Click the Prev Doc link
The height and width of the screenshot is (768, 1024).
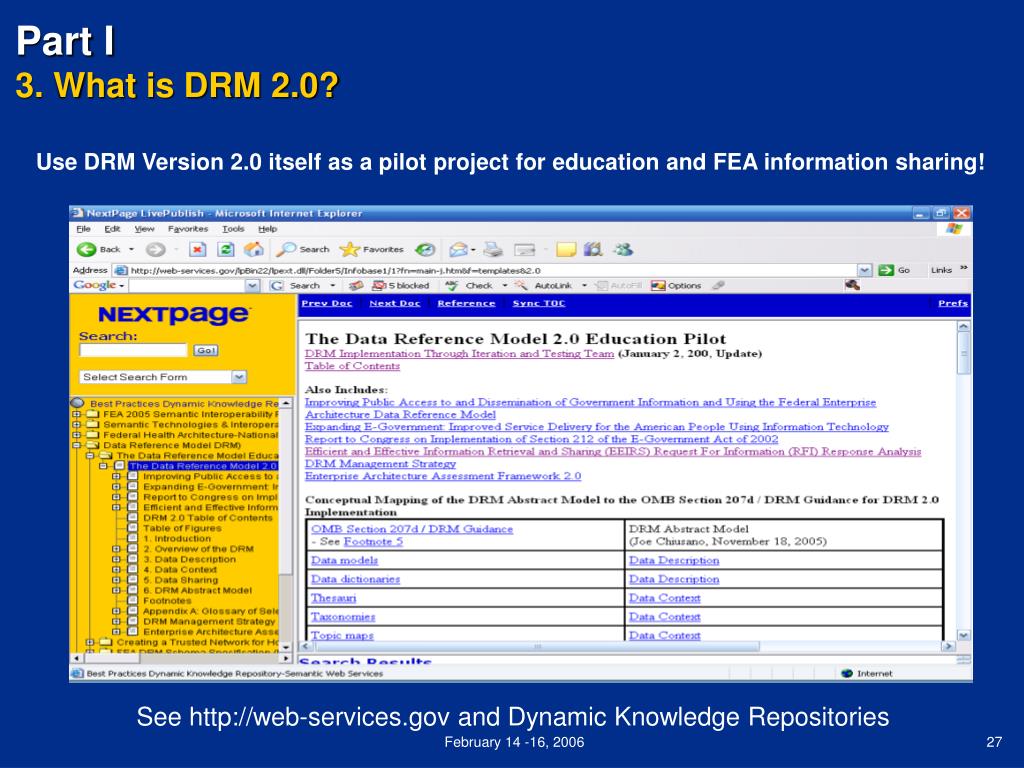[x=327, y=303]
